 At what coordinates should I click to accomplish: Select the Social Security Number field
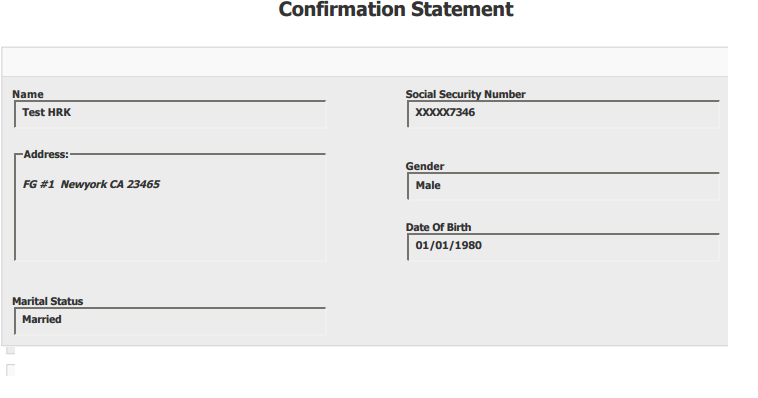coord(563,114)
